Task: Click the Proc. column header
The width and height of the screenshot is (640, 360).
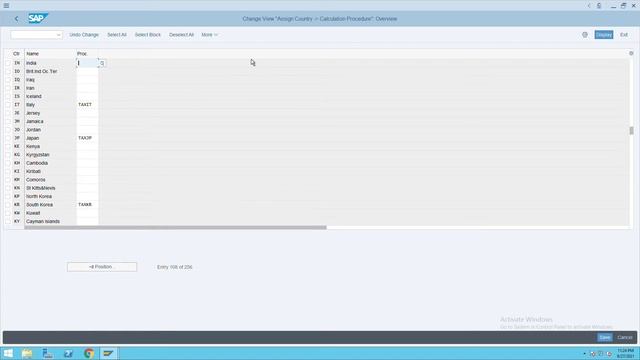Action: coord(82,53)
